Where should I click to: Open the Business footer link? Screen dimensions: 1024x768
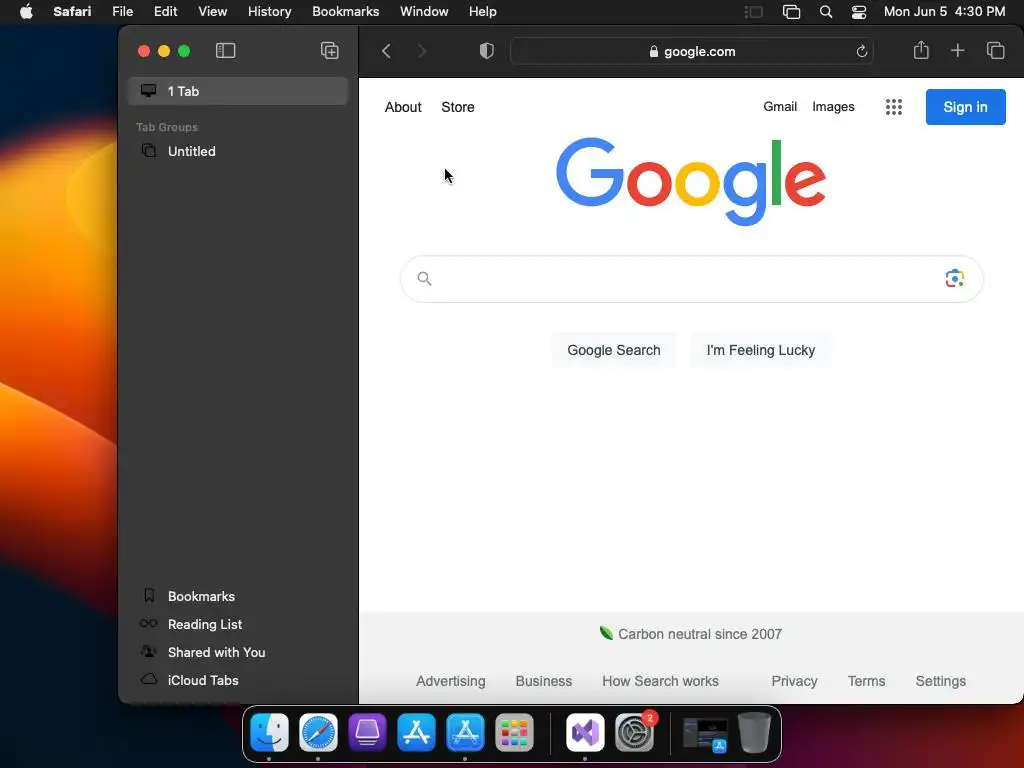[x=543, y=681]
